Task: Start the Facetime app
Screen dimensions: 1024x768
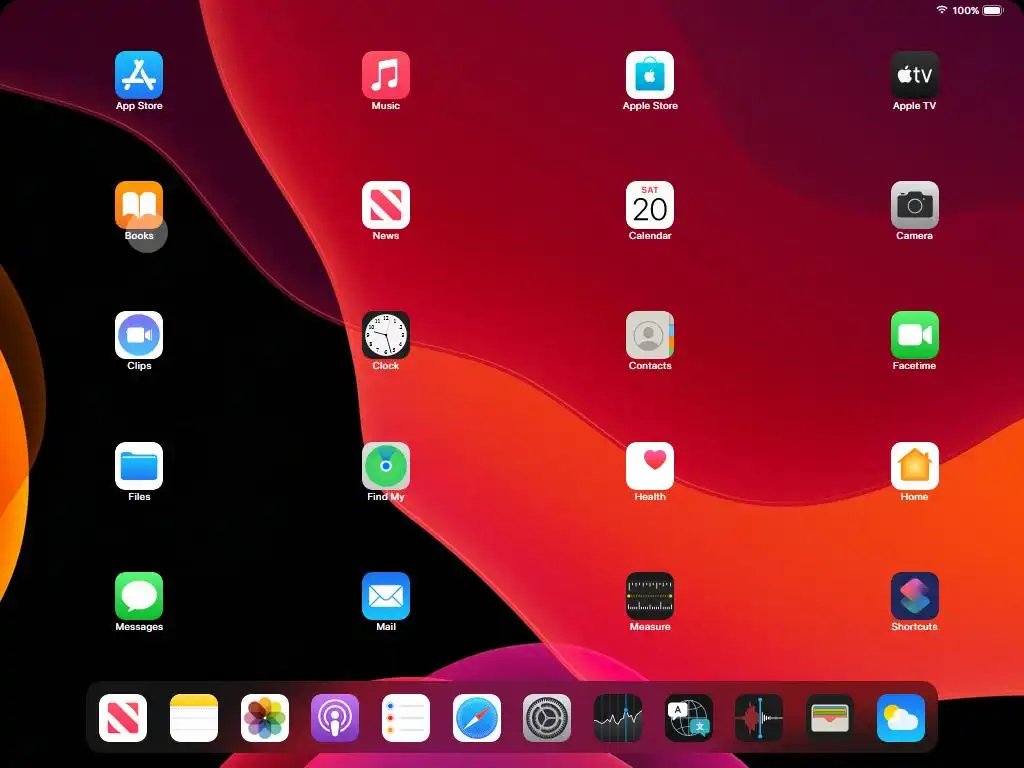Action: (914, 335)
